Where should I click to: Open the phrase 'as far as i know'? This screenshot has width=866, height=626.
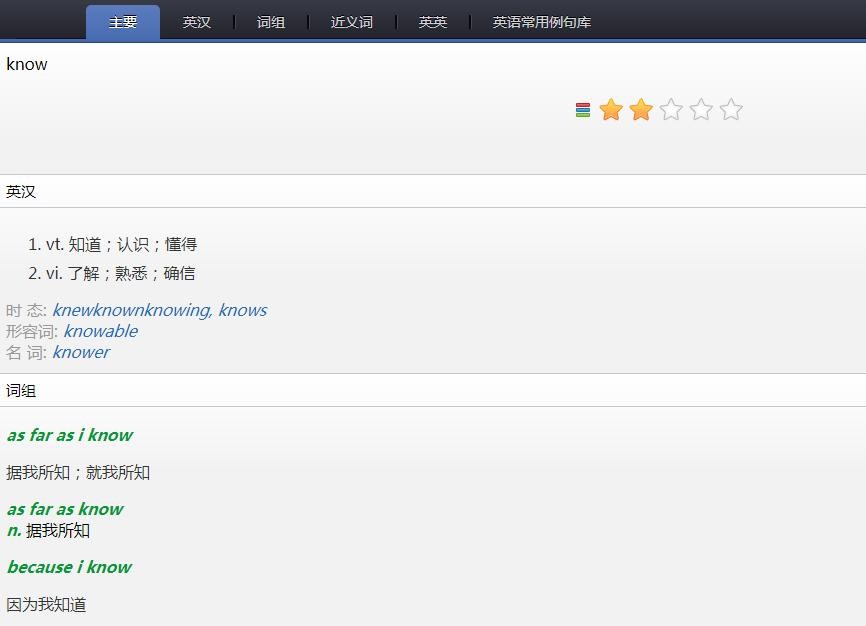[x=70, y=435]
